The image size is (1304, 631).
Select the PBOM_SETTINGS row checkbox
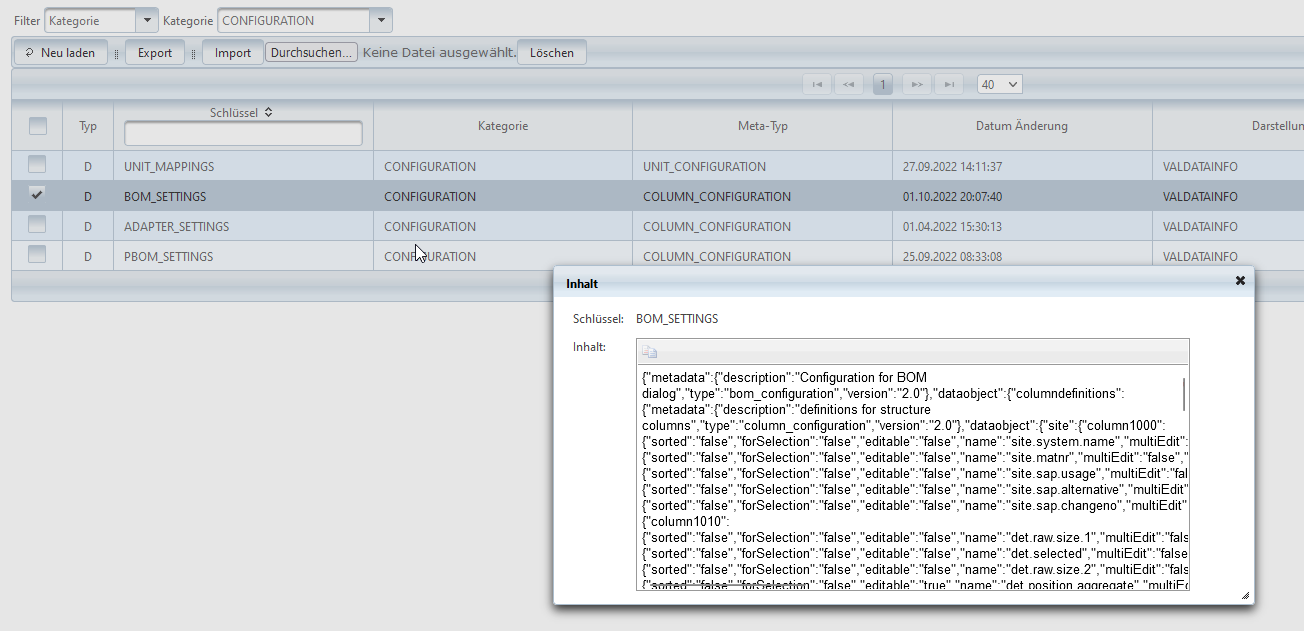(37, 255)
